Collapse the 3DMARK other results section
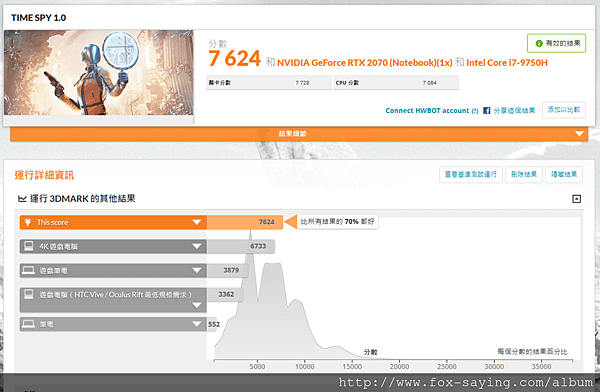This screenshot has width=600, height=392. 576,199
